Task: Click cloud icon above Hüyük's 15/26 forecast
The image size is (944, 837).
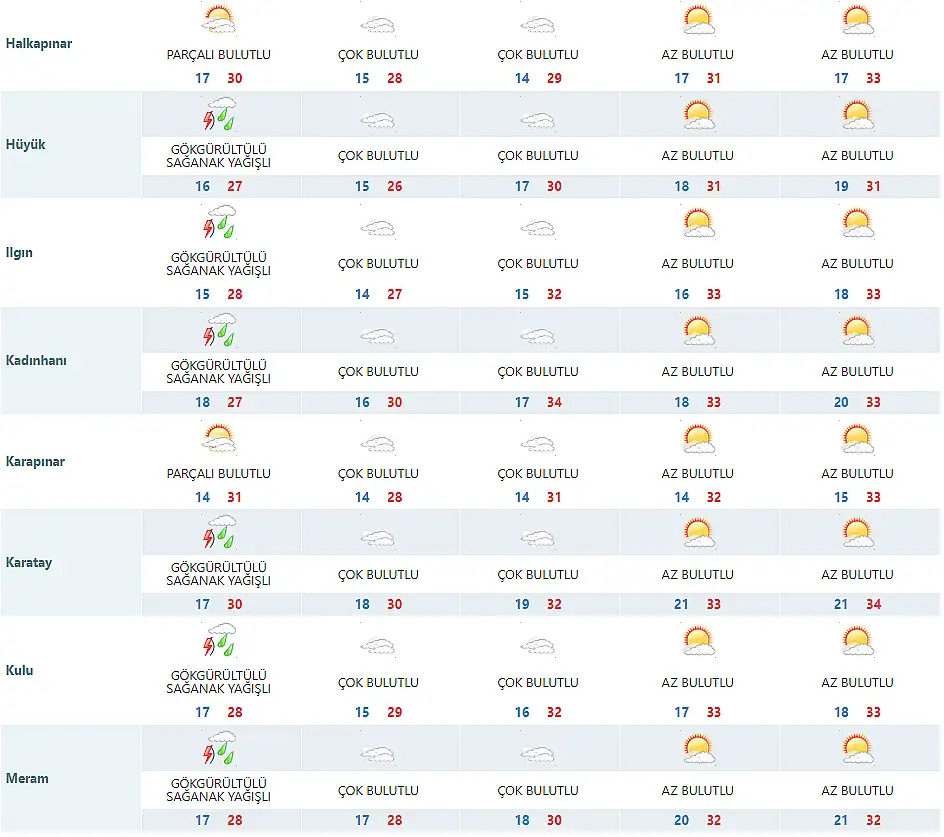Action: tap(378, 121)
